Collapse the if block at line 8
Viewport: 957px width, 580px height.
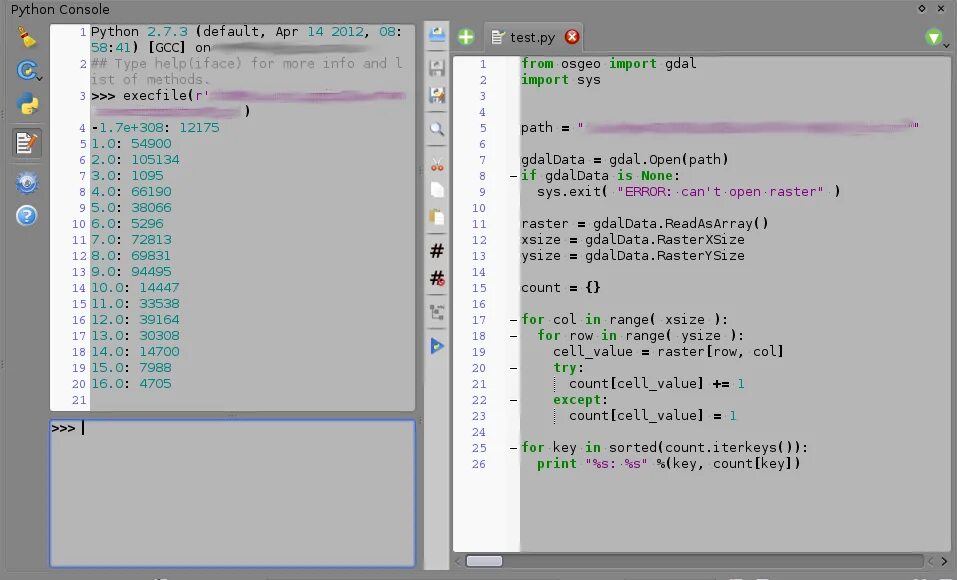coord(513,176)
